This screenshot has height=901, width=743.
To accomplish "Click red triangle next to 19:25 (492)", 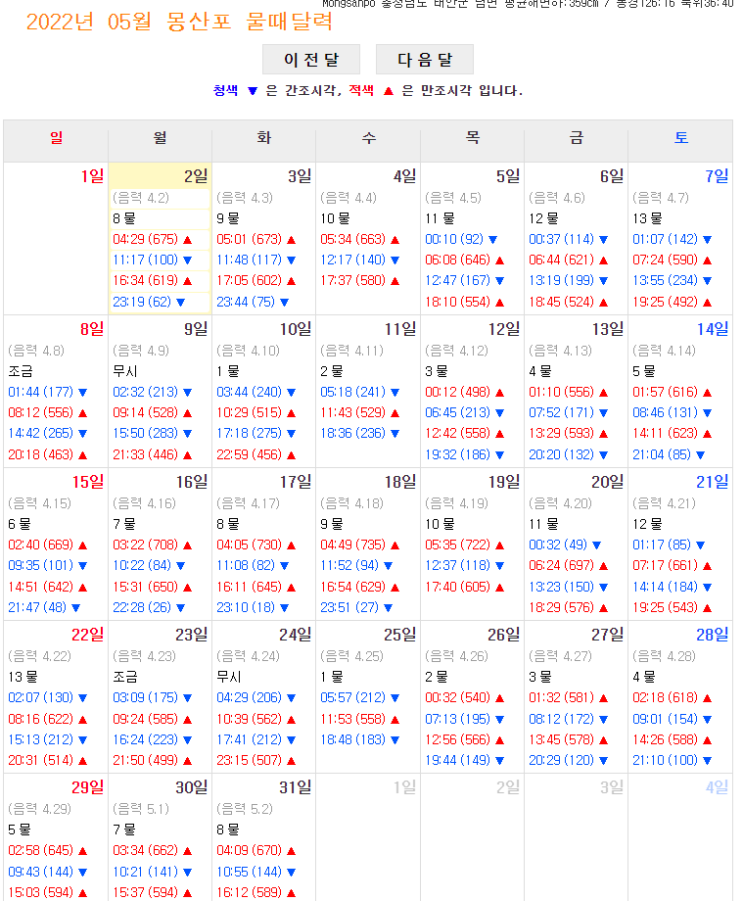I will tap(707, 302).
